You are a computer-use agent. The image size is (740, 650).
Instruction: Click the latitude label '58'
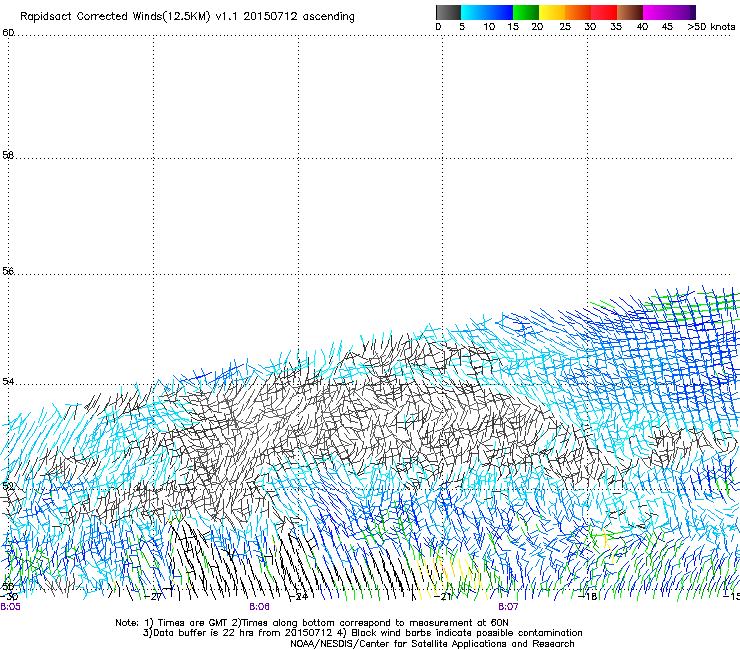point(8,155)
